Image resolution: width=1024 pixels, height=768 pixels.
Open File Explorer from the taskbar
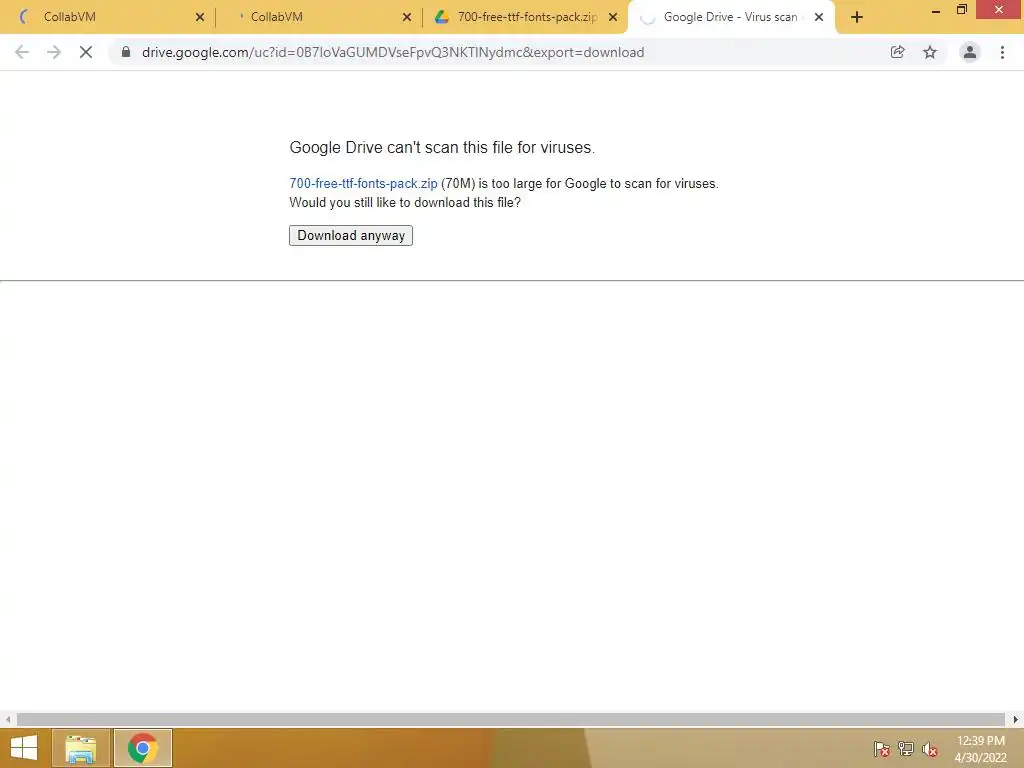point(80,748)
